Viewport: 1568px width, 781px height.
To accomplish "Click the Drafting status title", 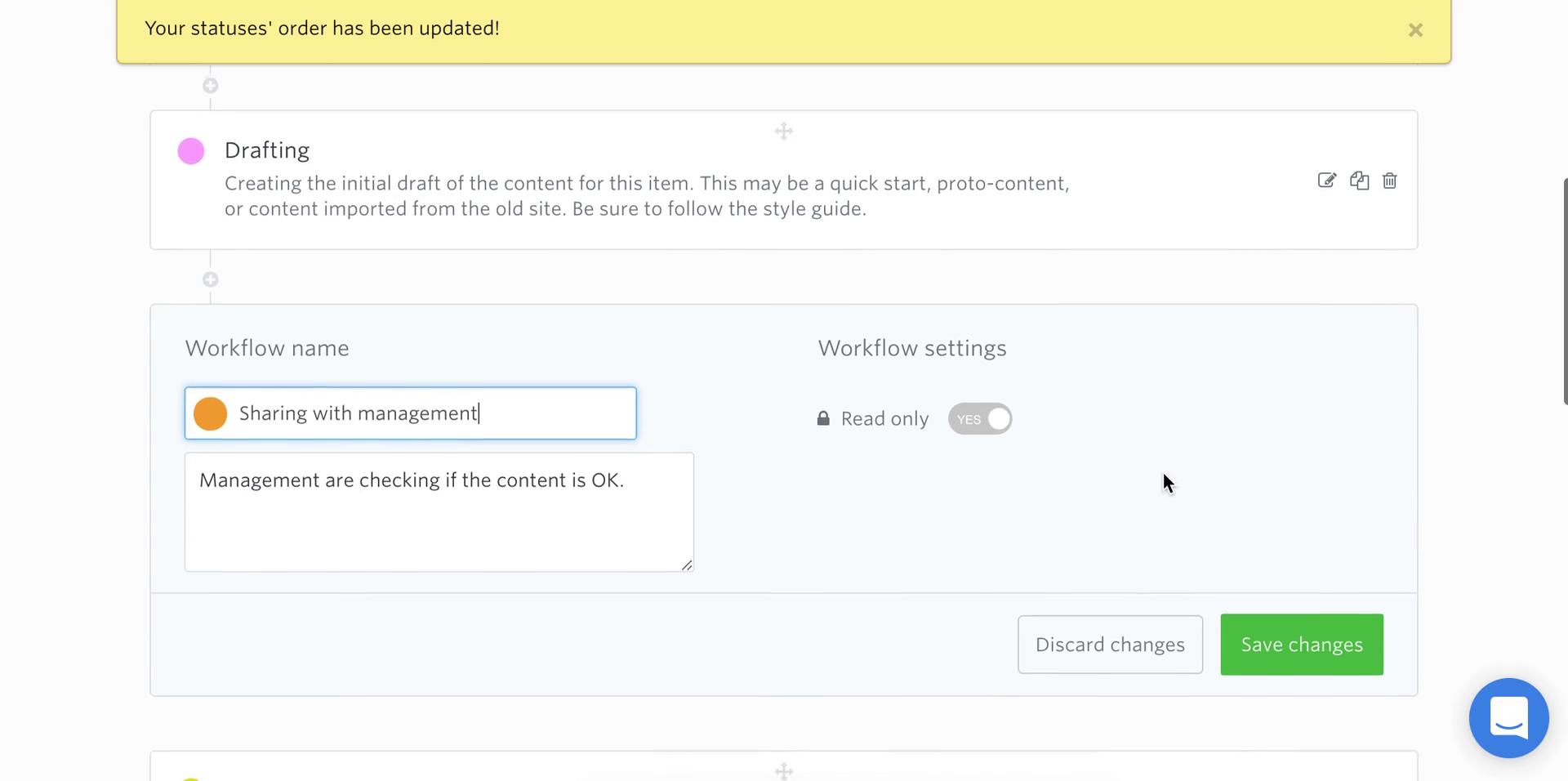I will 267,150.
